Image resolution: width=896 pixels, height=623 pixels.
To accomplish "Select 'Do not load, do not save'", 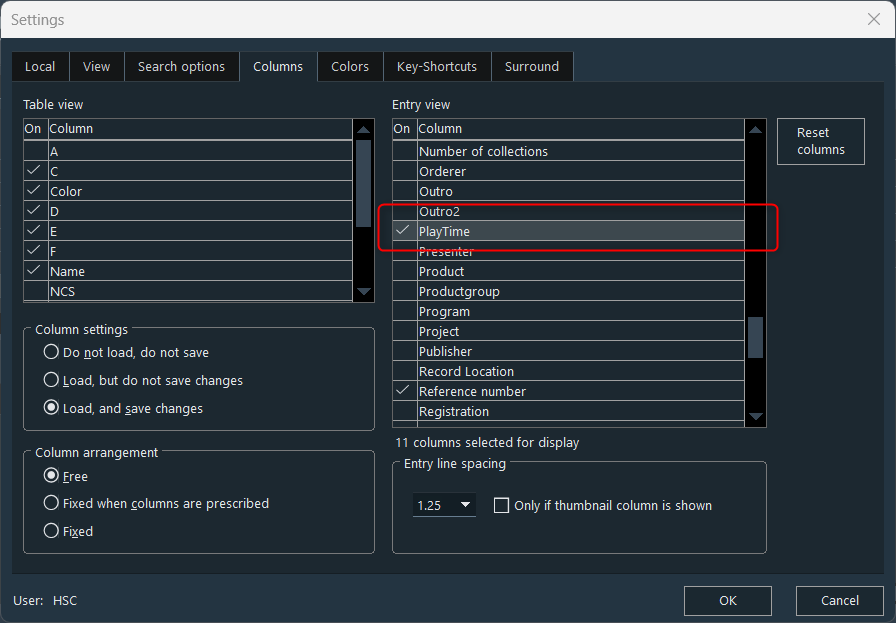I will (x=51, y=352).
